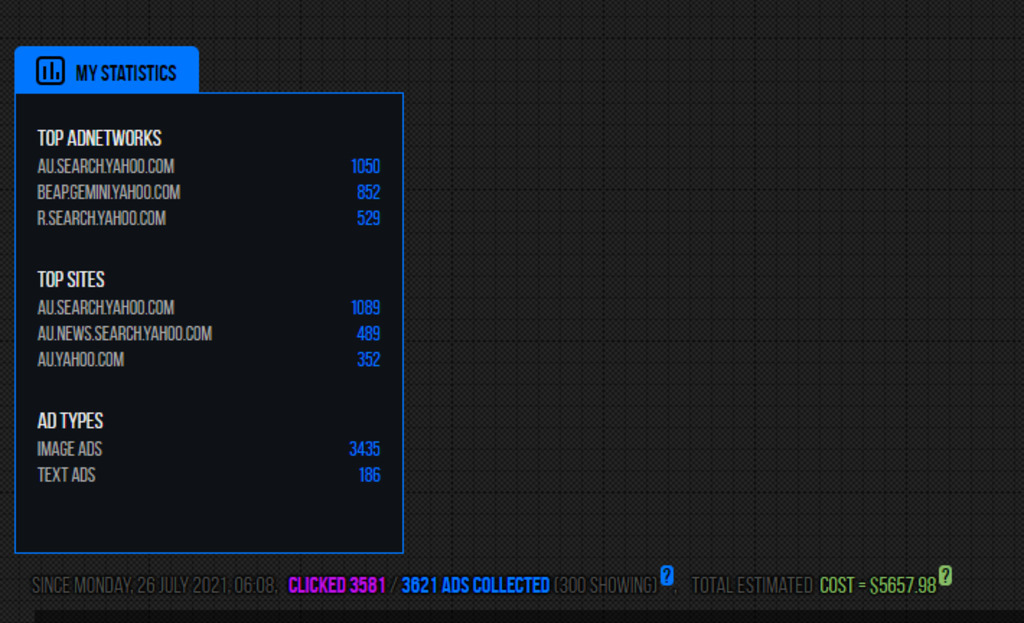Select the Text Ads type row
The image size is (1024, 623).
click(66, 475)
